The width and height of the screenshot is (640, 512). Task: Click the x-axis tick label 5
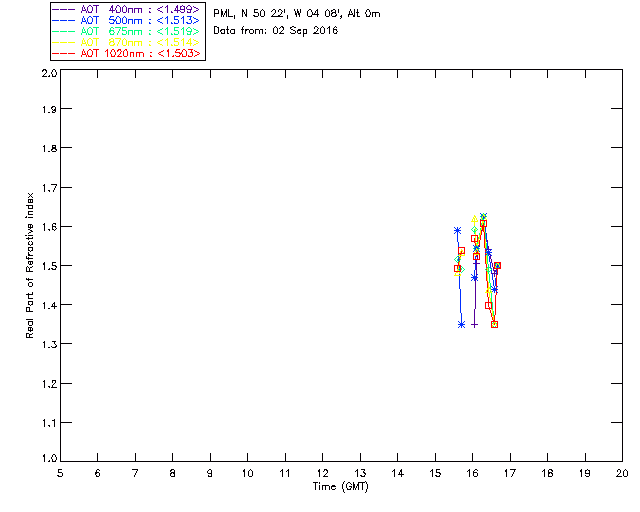(60, 473)
